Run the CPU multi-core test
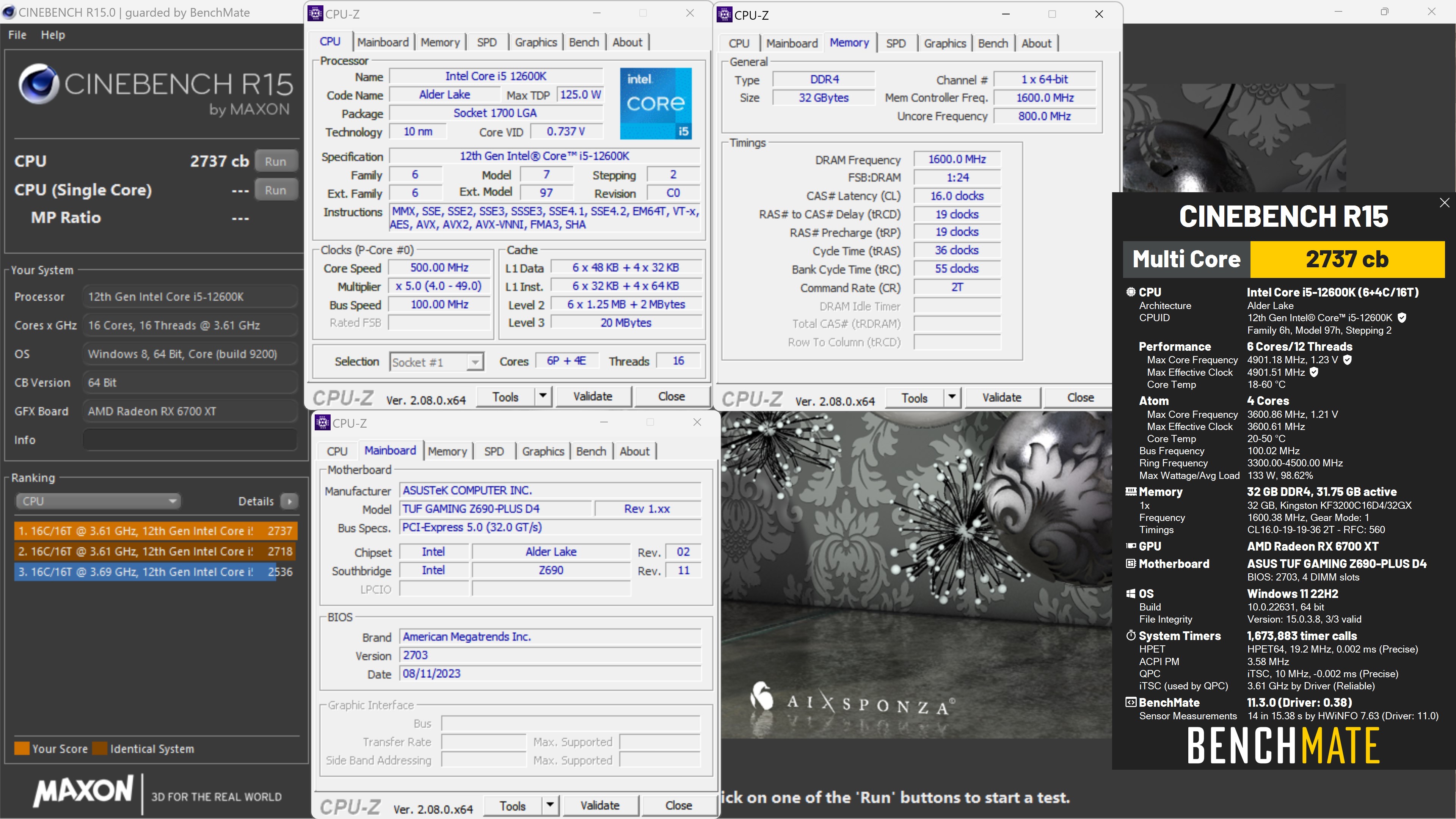This screenshot has width=1456, height=819. click(275, 161)
